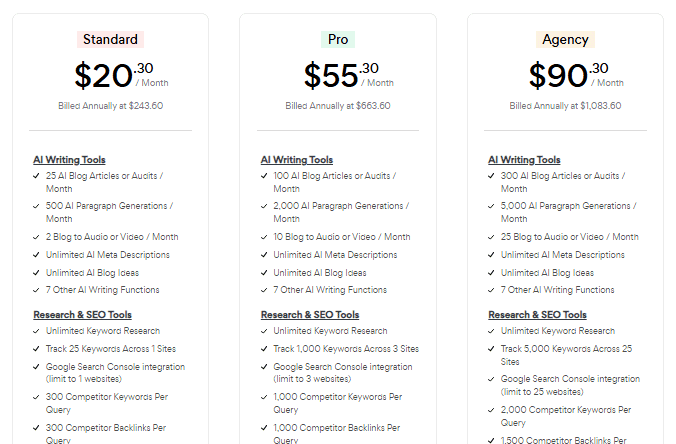Click checkmark next to 10 Blog to Audio
Image resolution: width=676 pixels, height=444 pixels.
tap(264, 237)
